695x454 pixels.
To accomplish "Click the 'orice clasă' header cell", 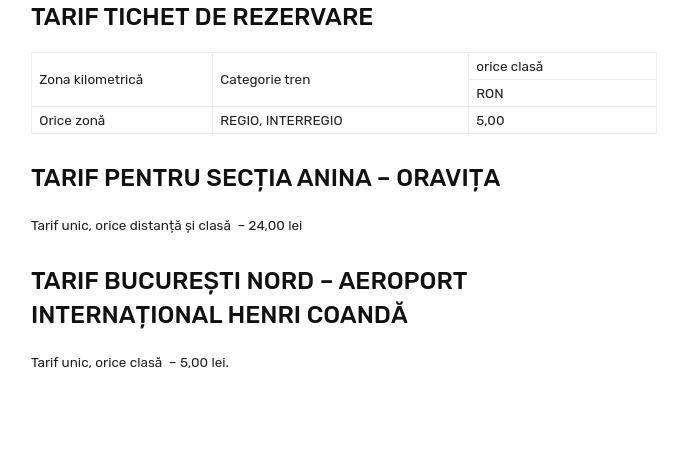I will point(509,66).
